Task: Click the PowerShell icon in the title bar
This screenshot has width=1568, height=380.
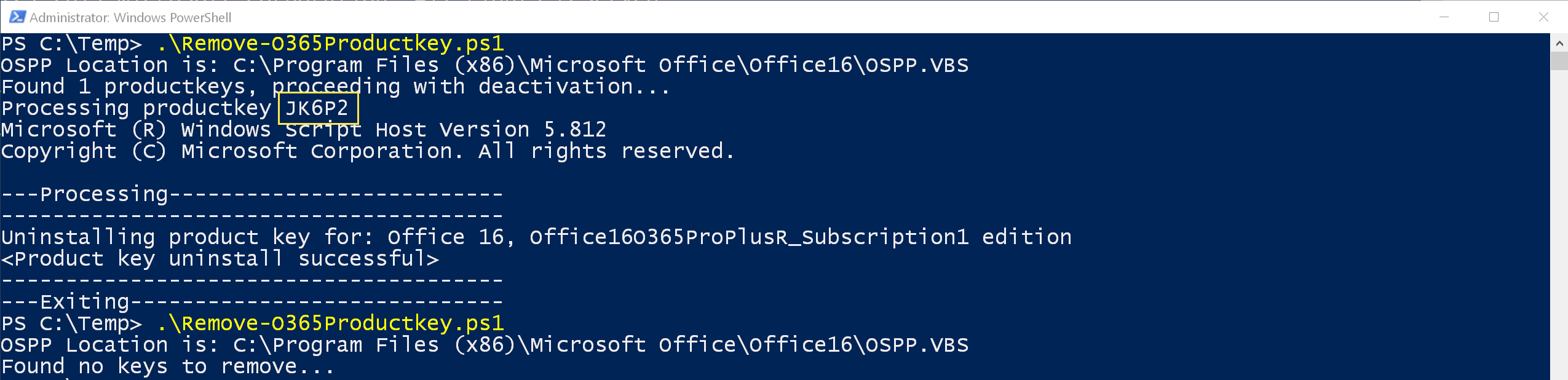Action: [x=17, y=17]
